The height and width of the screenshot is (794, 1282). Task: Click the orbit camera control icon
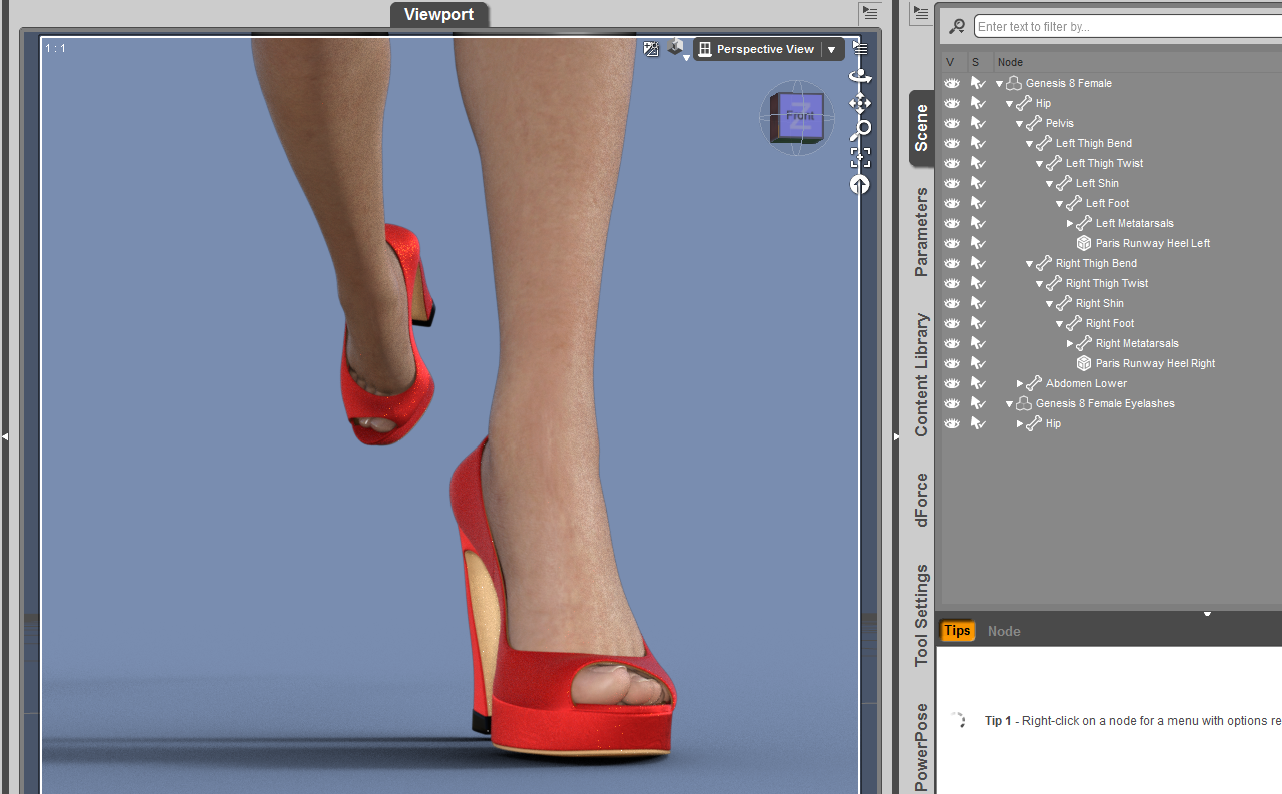(x=860, y=76)
